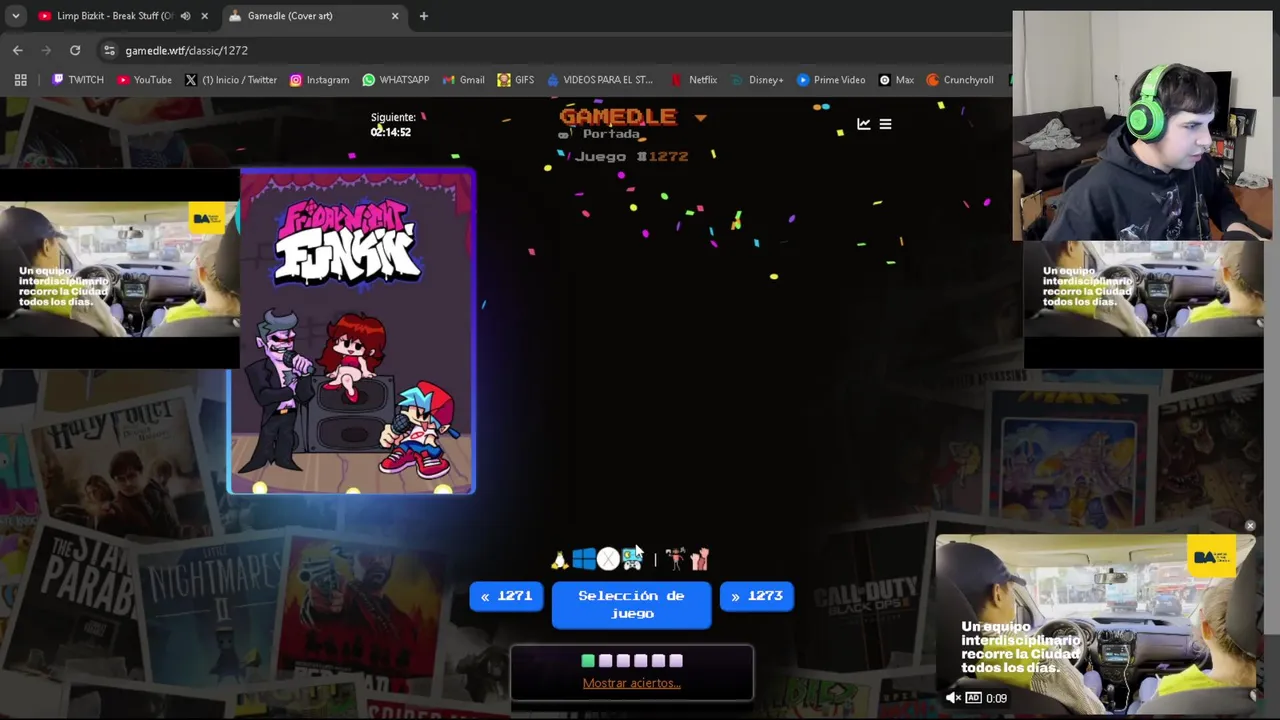Viewport: 1280px width, 720px height.
Task: Click the raised hands genre icon
Action: [x=699, y=559]
